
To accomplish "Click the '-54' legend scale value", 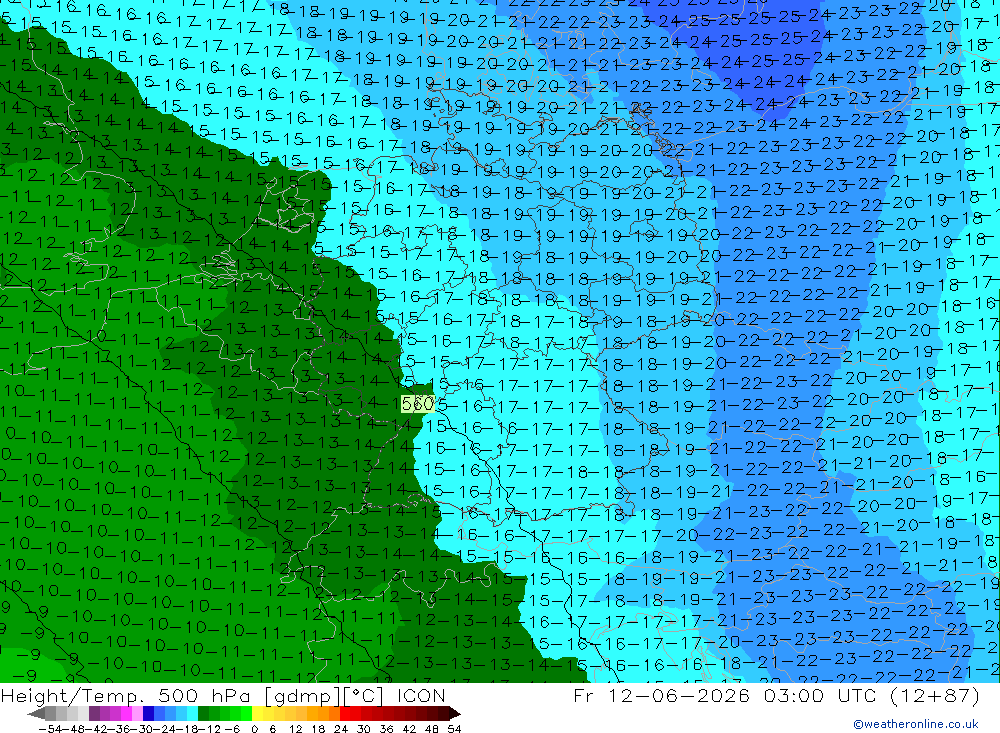I will (x=50, y=729).
